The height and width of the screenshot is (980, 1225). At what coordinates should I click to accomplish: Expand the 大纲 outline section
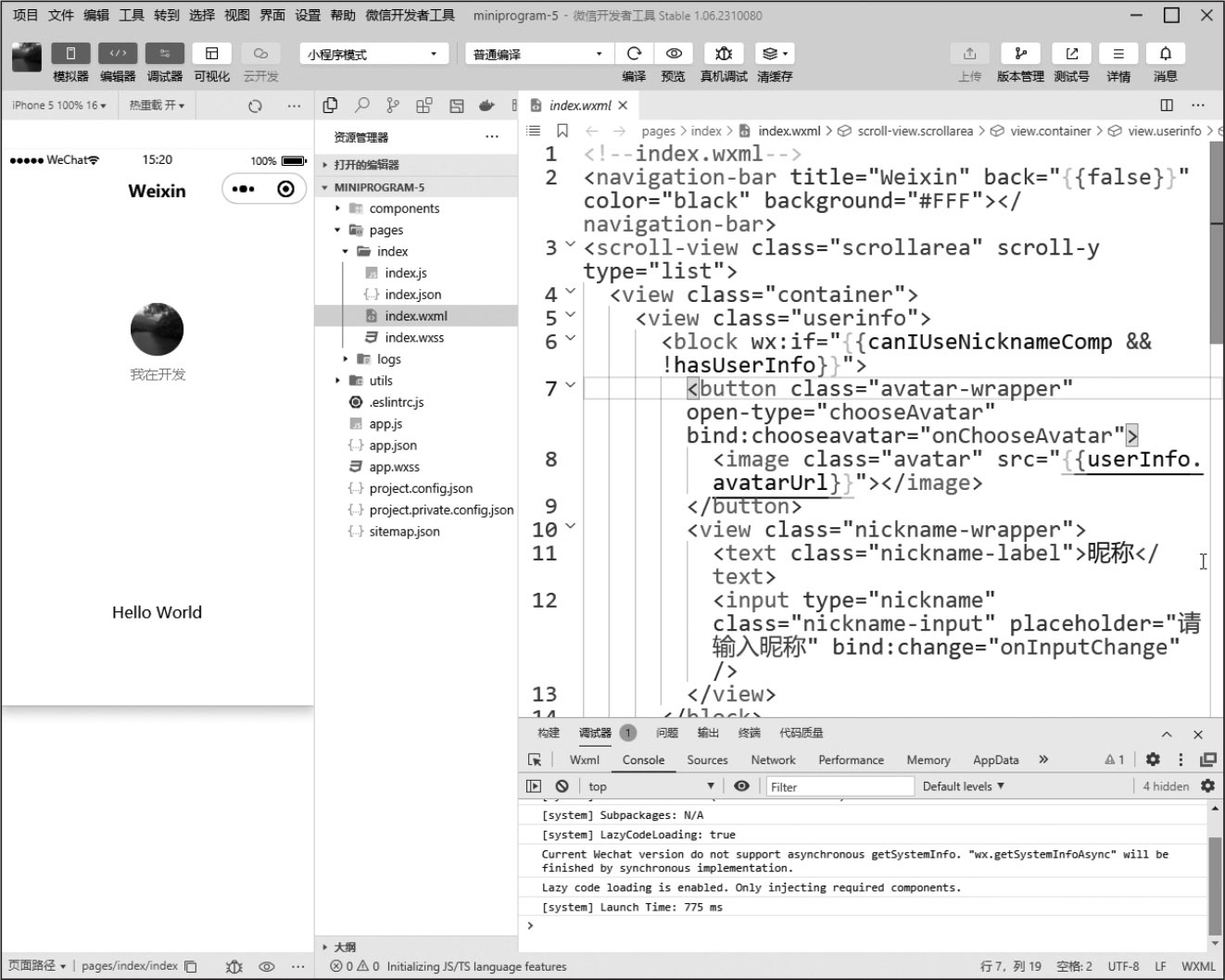tap(416, 947)
